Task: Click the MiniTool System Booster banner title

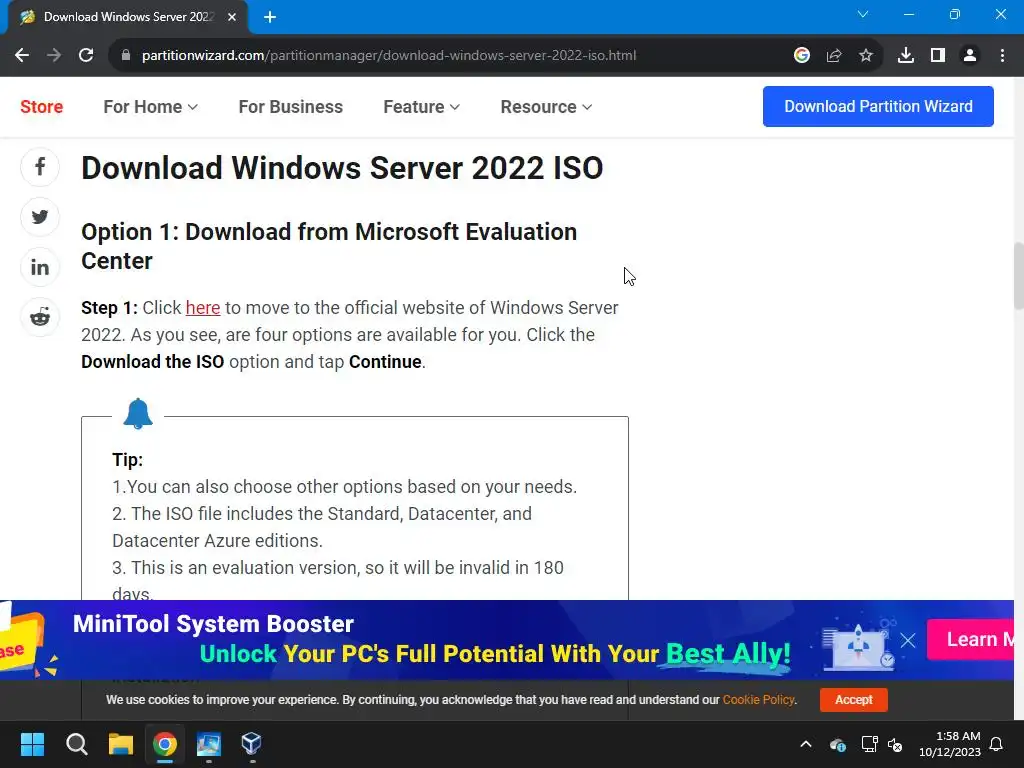Action: tap(213, 624)
